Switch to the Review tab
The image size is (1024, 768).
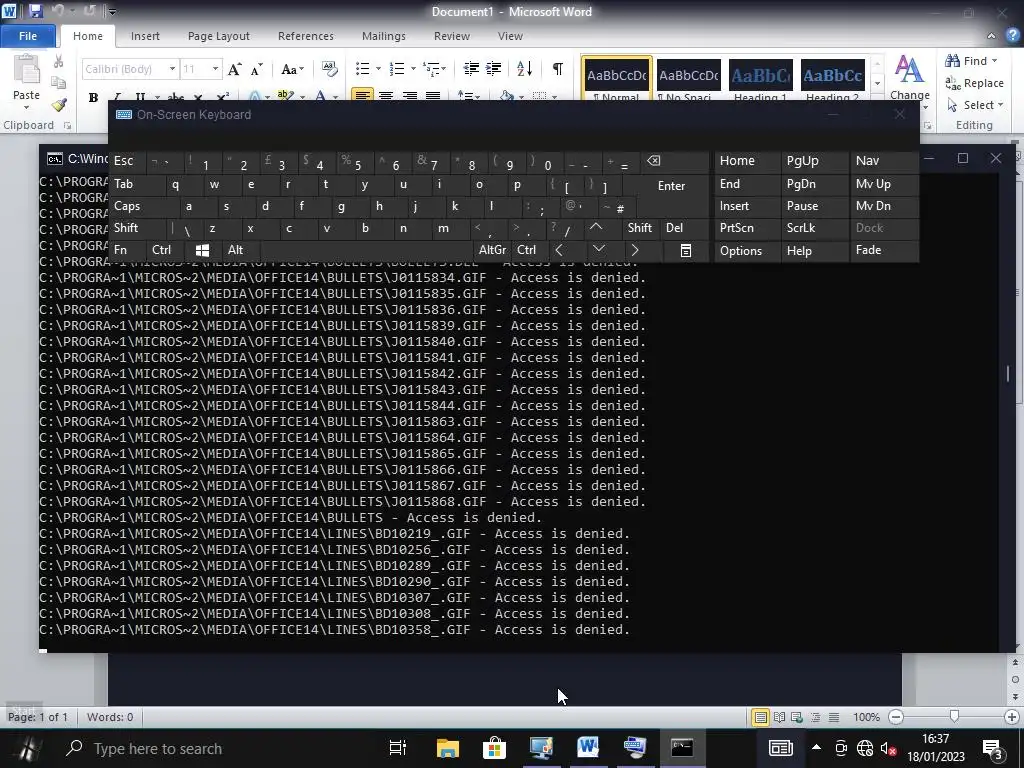pyautogui.click(x=452, y=36)
